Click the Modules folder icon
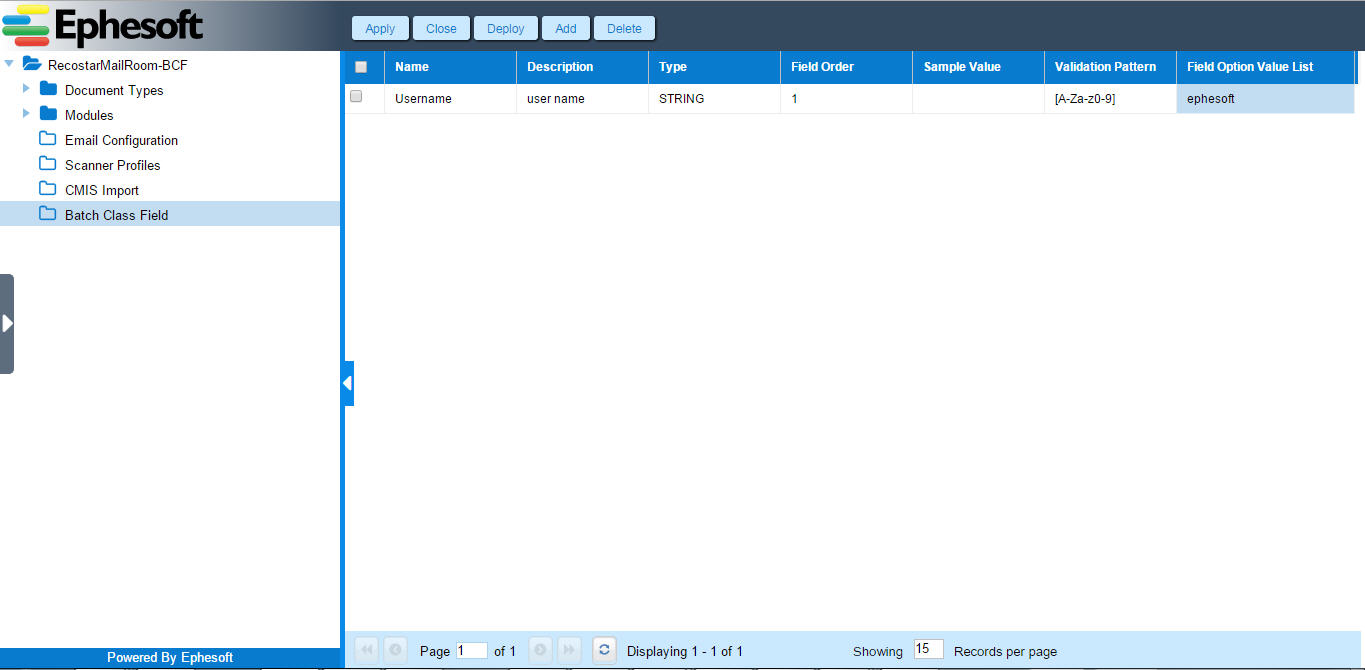Viewport: 1365px width, 670px height. click(x=48, y=113)
